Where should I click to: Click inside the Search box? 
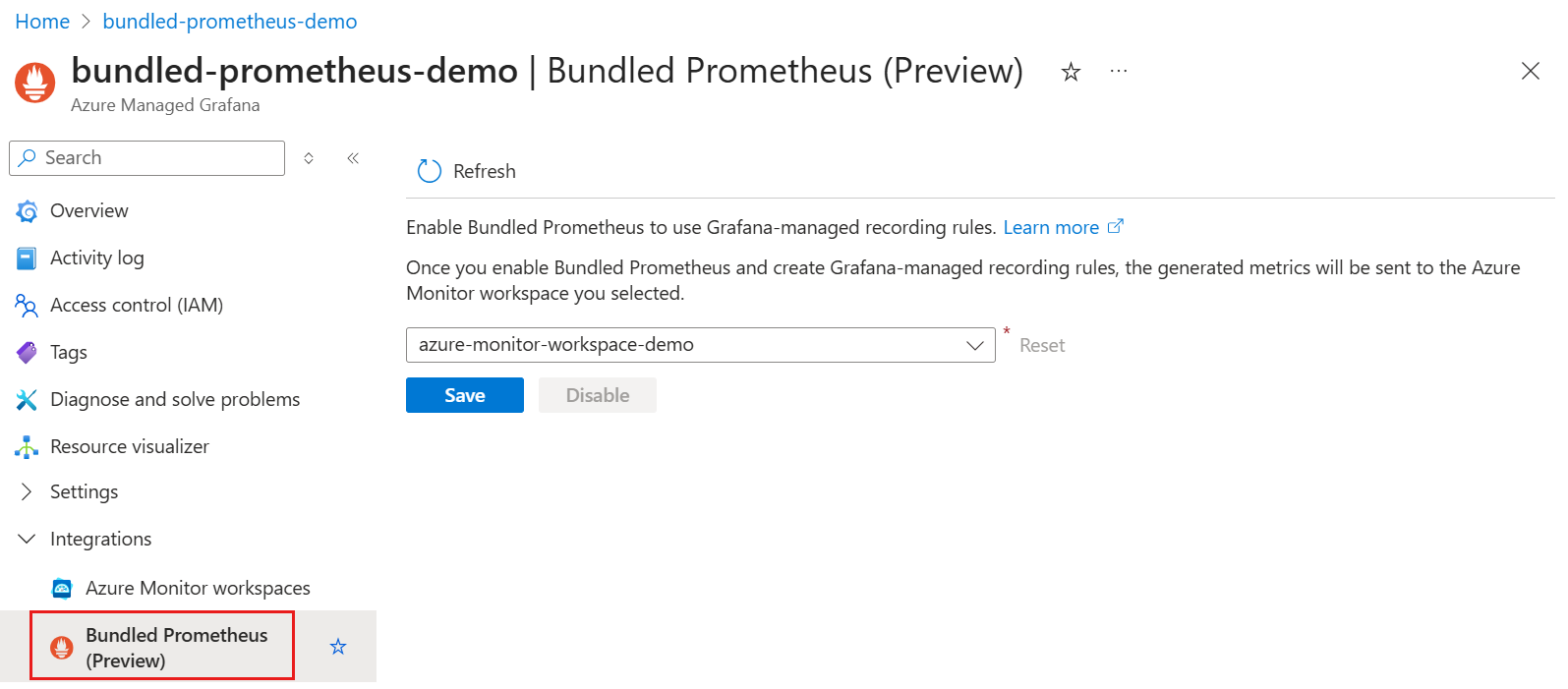[x=145, y=157]
